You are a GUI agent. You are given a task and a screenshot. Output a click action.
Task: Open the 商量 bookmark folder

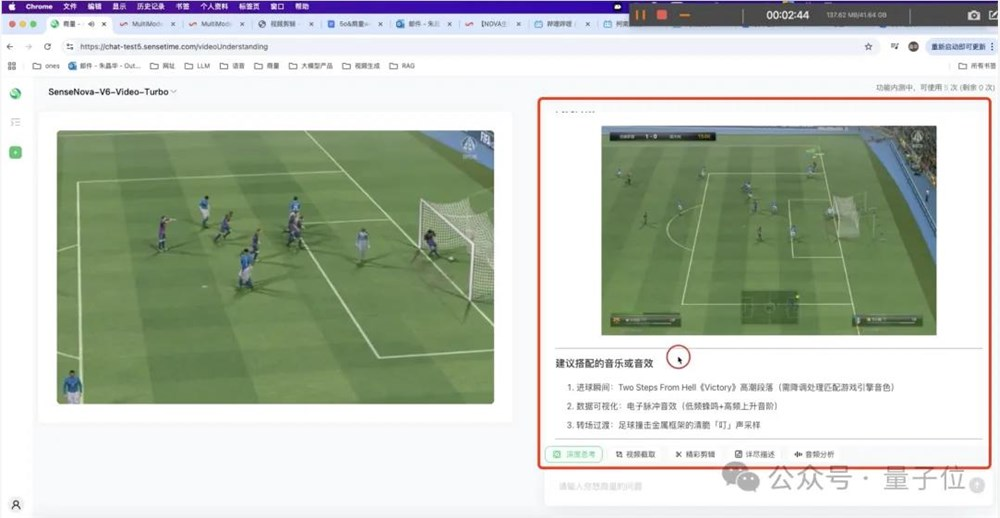[267, 66]
